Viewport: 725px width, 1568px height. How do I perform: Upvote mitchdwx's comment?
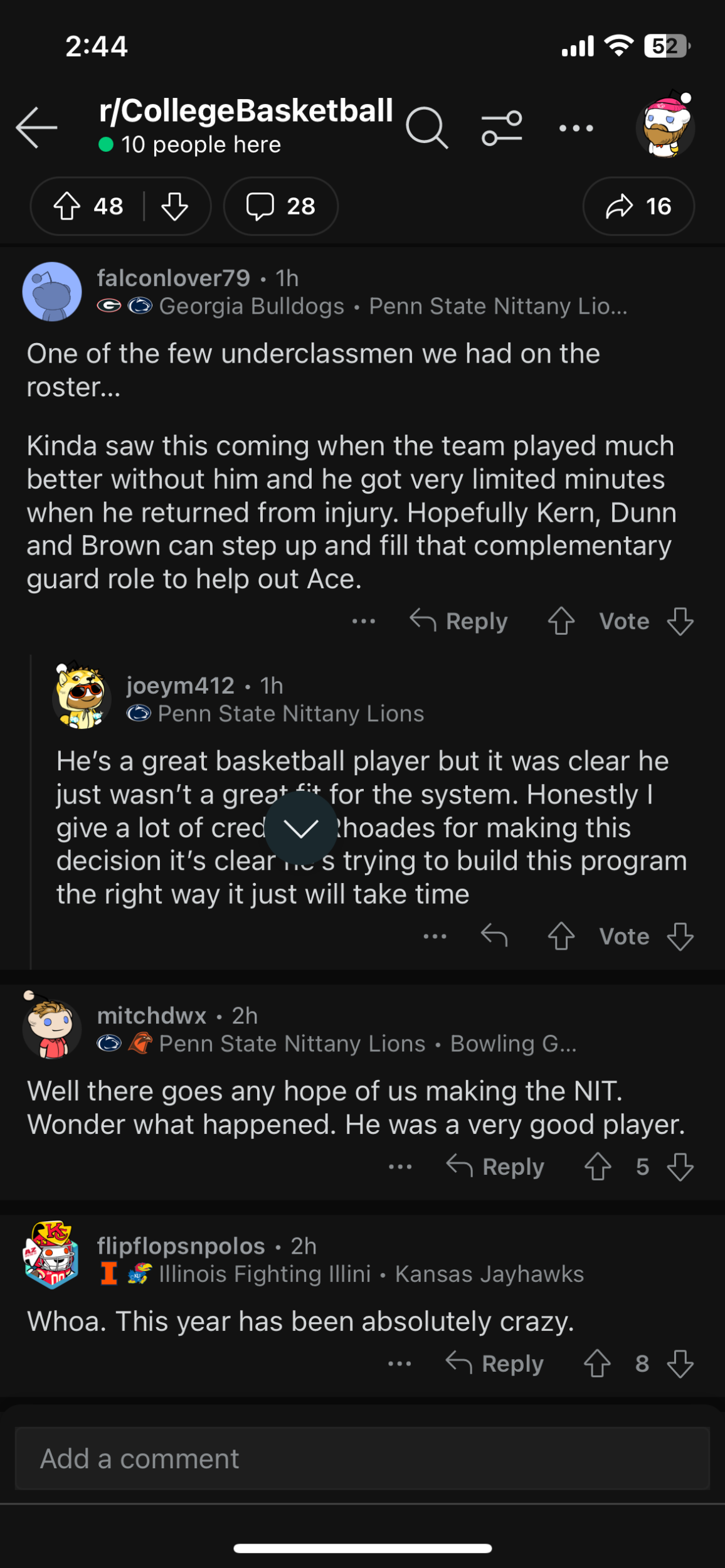[x=598, y=1167]
